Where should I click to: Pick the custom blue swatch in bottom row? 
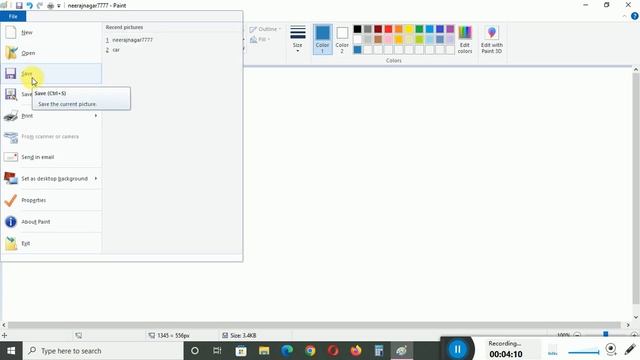click(357, 50)
